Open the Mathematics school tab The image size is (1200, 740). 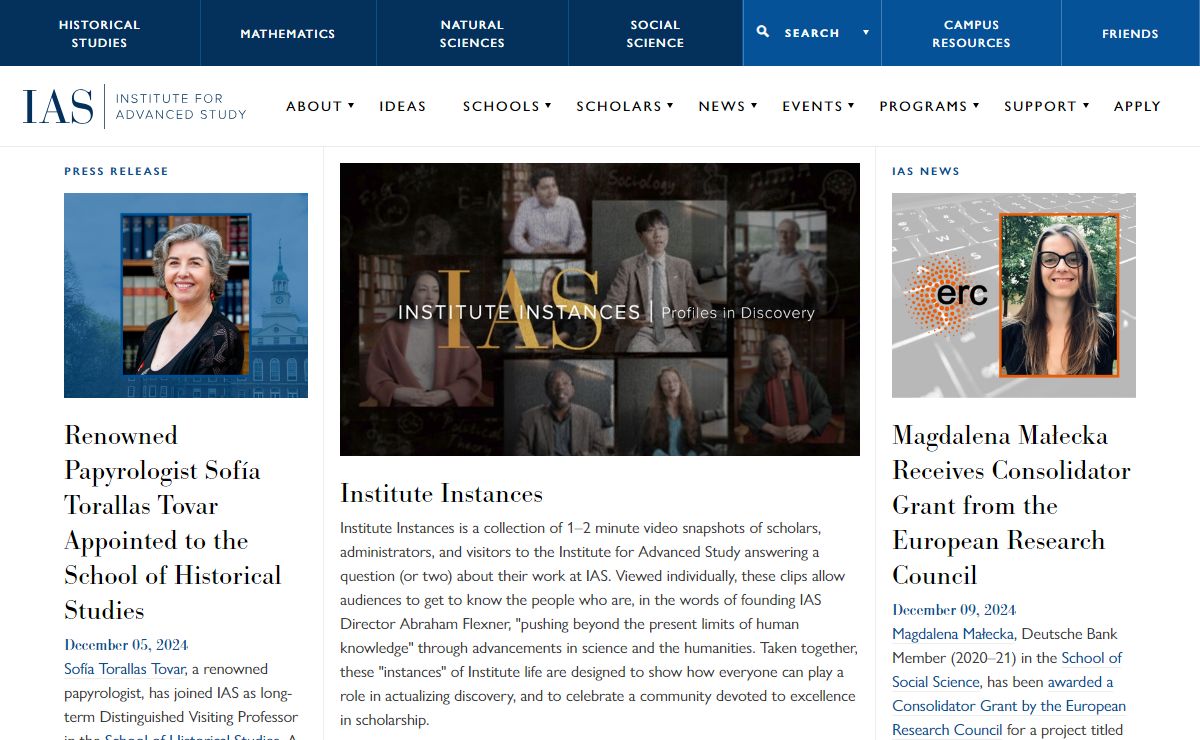coord(288,33)
